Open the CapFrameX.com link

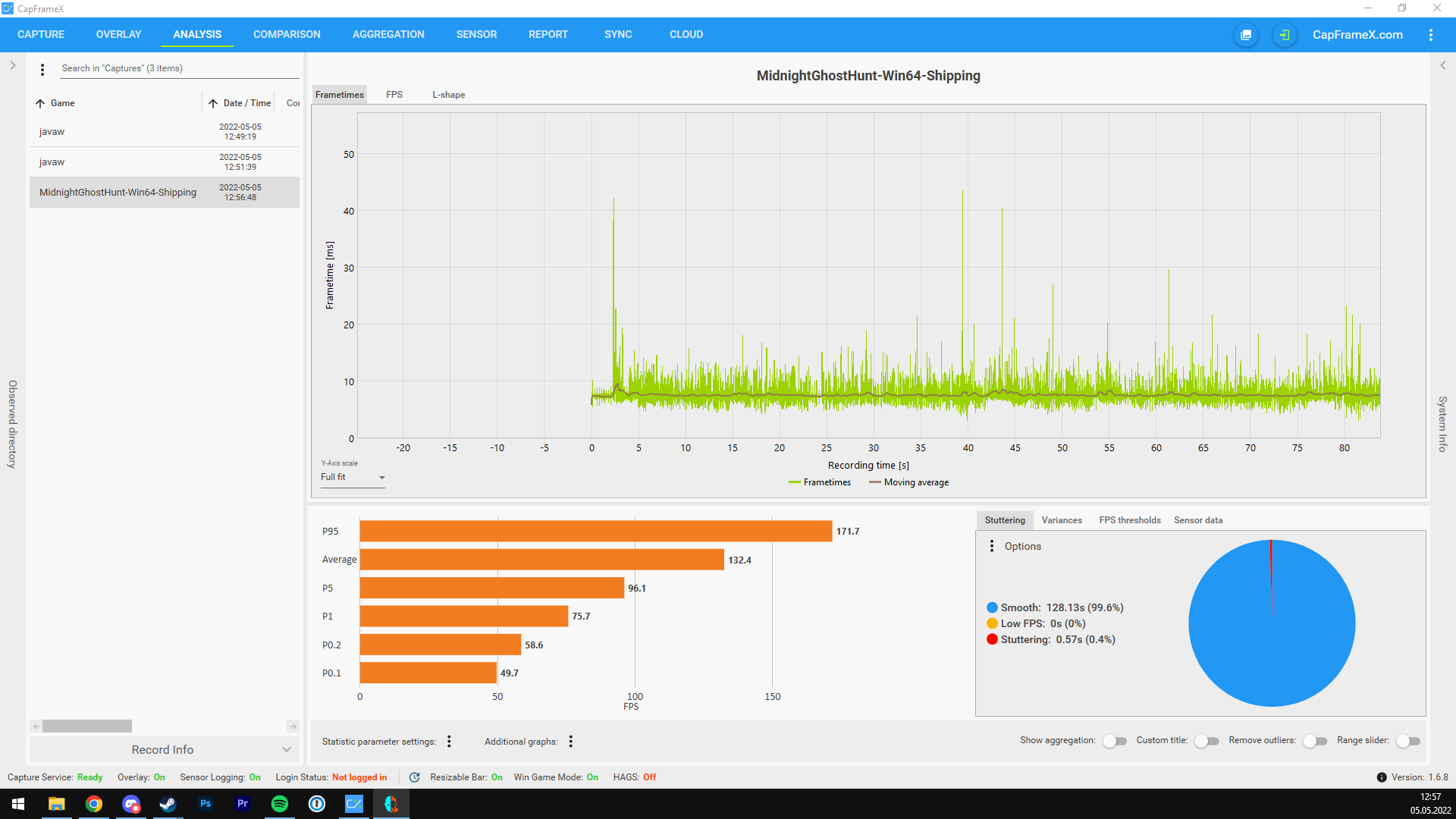point(1357,35)
